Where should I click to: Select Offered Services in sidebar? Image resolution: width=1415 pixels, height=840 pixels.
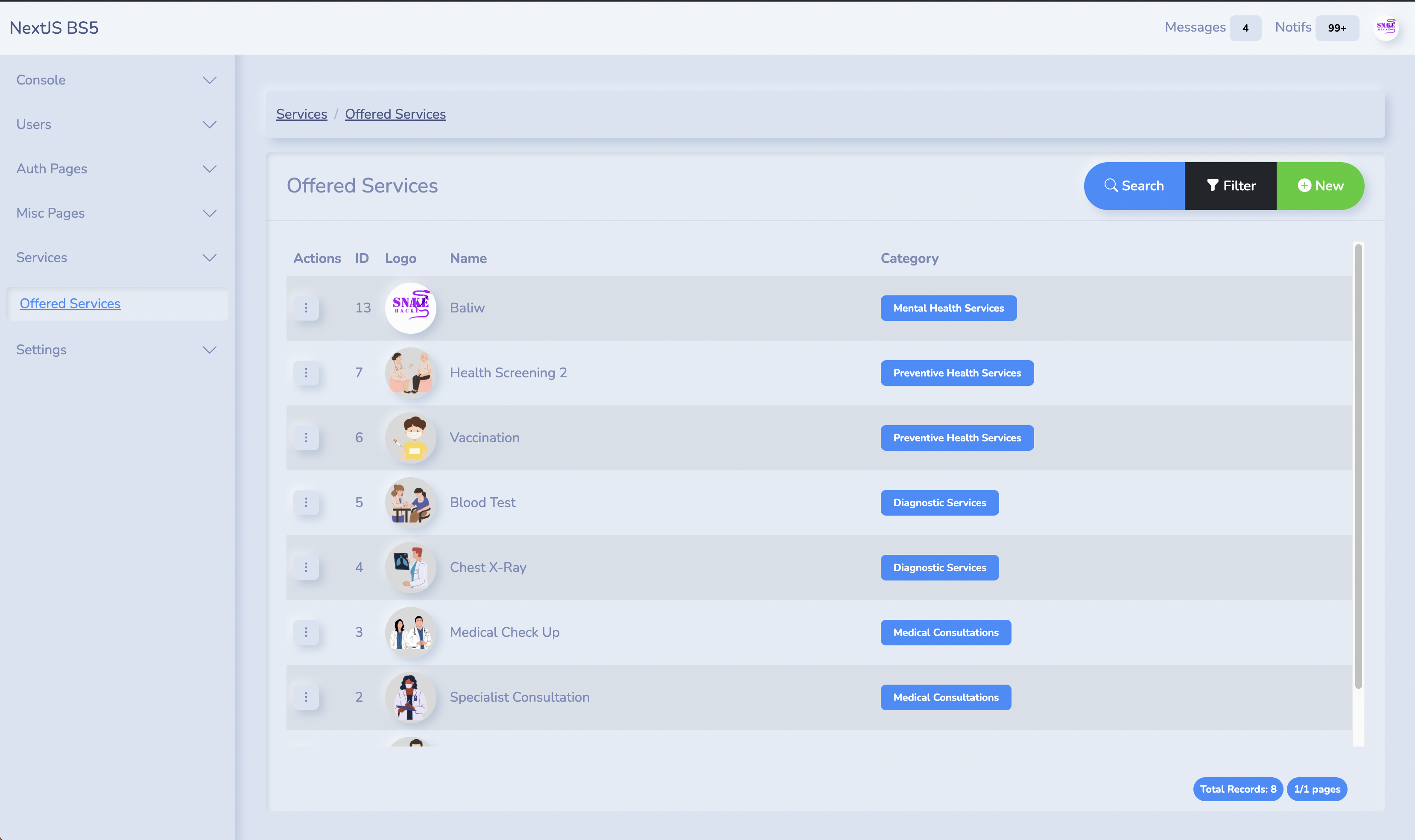(x=70, y=304)
